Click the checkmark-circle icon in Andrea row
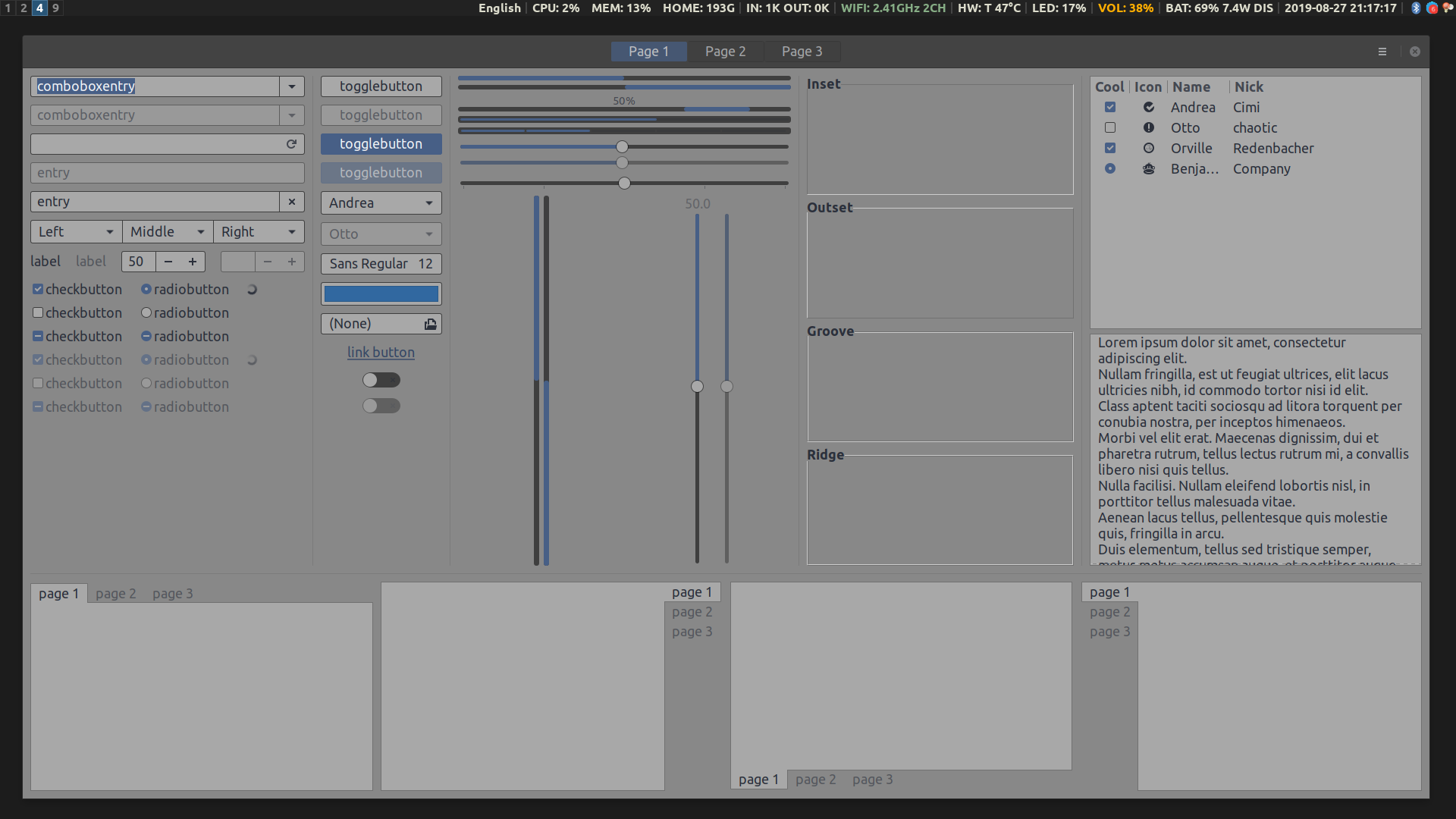Screen dimensions: 1456x819 point(1149,108)
